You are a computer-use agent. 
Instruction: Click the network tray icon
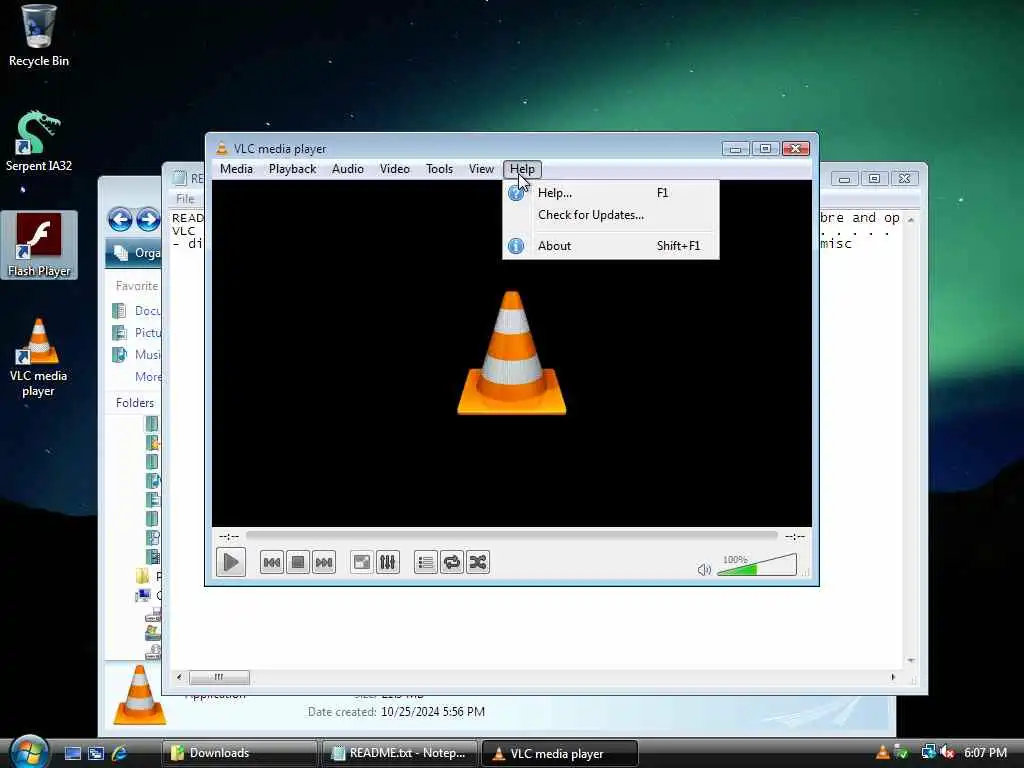point(928,753)
